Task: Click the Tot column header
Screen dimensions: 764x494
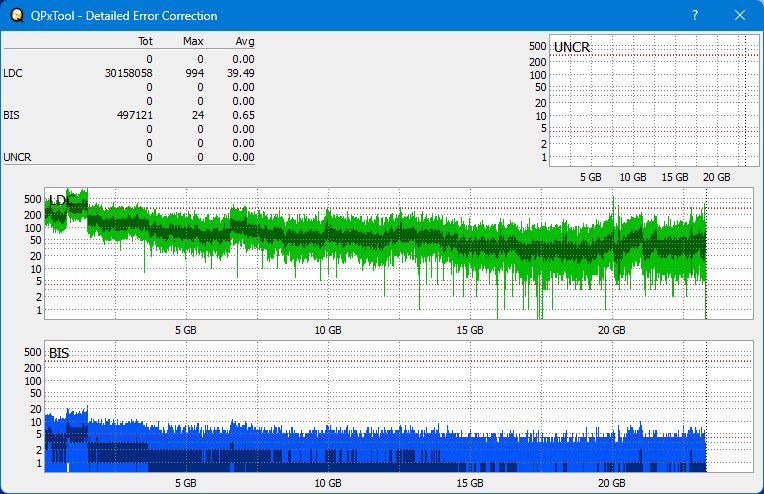Action: [x=145, y=41]
